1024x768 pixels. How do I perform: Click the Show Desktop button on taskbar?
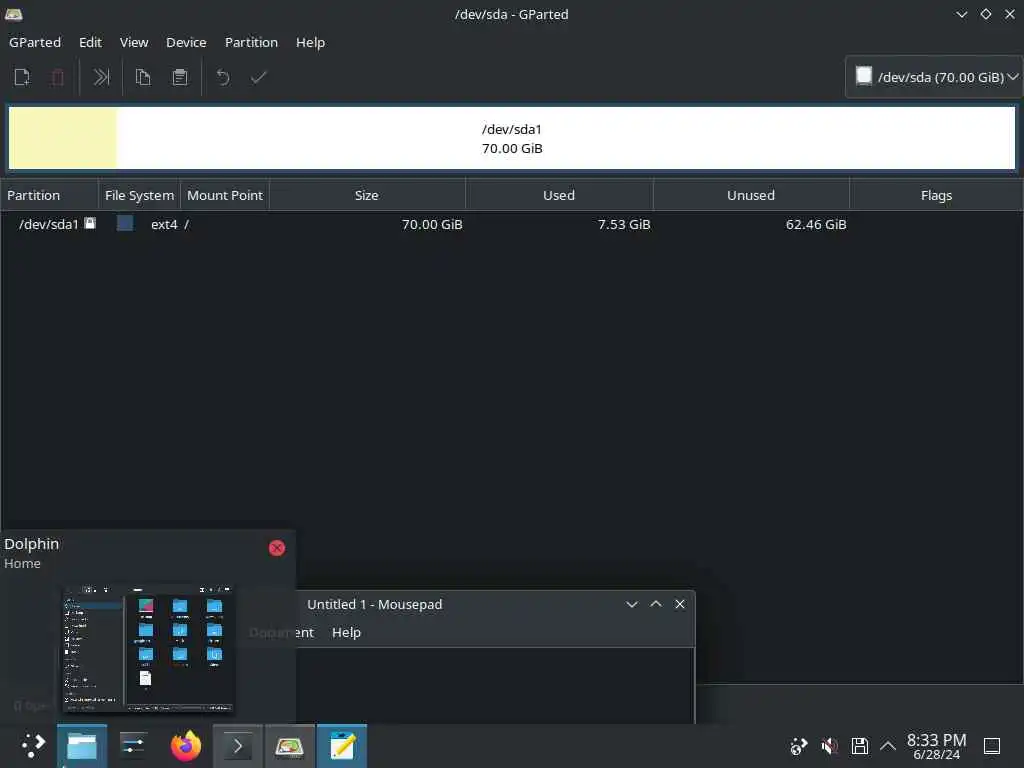coord(992,746)
